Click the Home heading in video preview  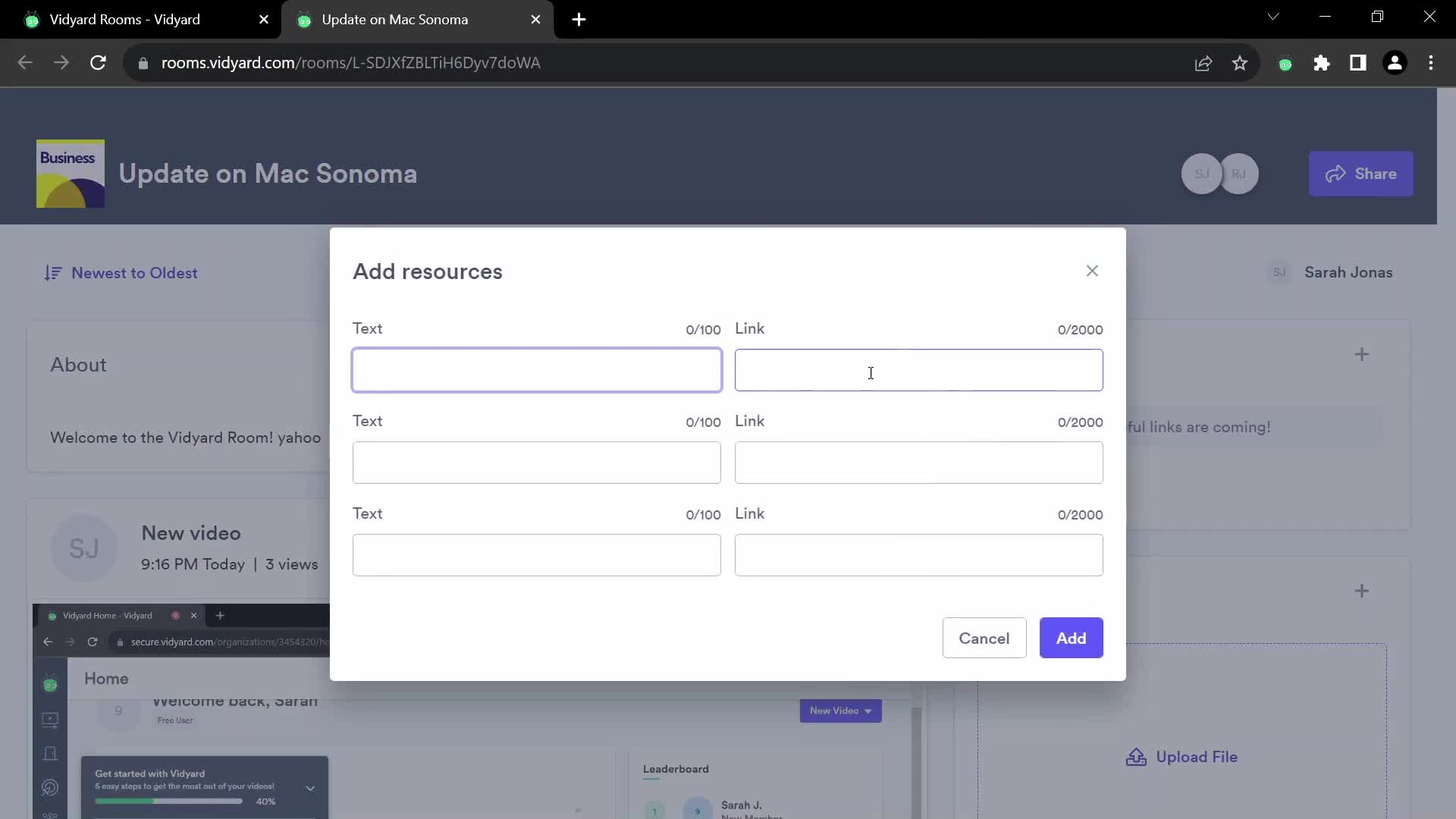click(x=106, y=679)
